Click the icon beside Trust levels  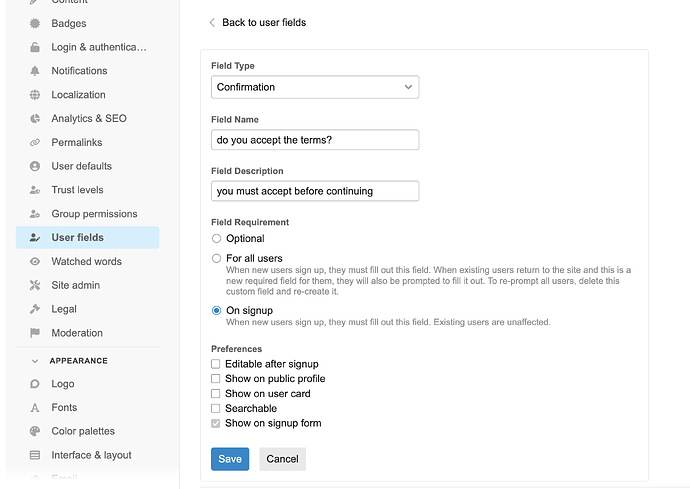(35, 190)
